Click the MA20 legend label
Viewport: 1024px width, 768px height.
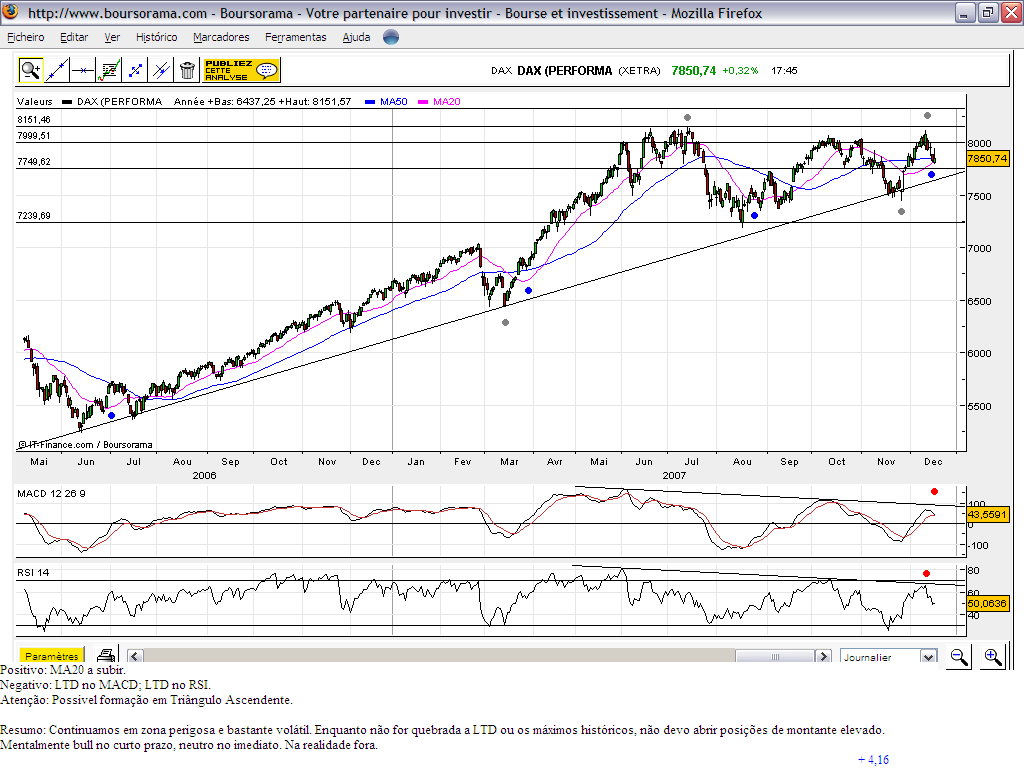447,101
